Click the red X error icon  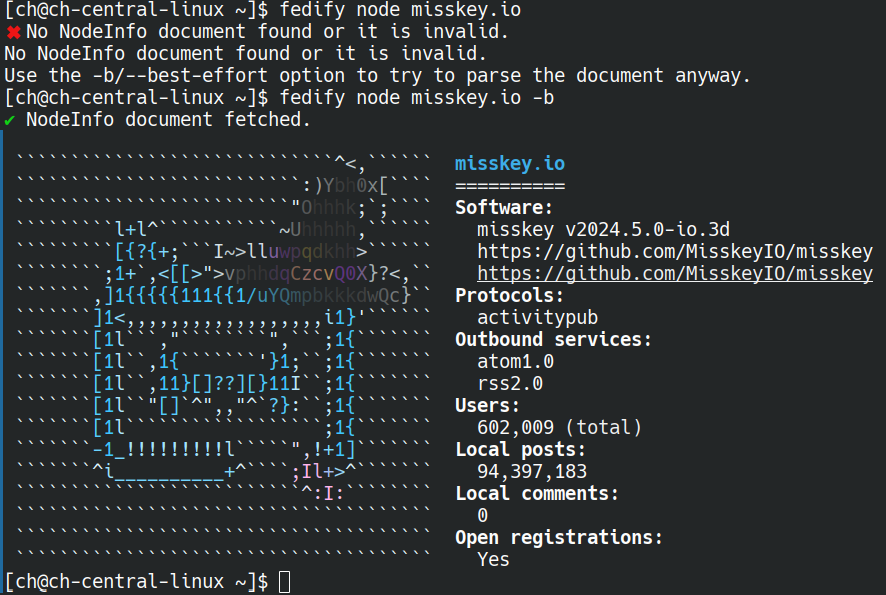coord(14,32)
